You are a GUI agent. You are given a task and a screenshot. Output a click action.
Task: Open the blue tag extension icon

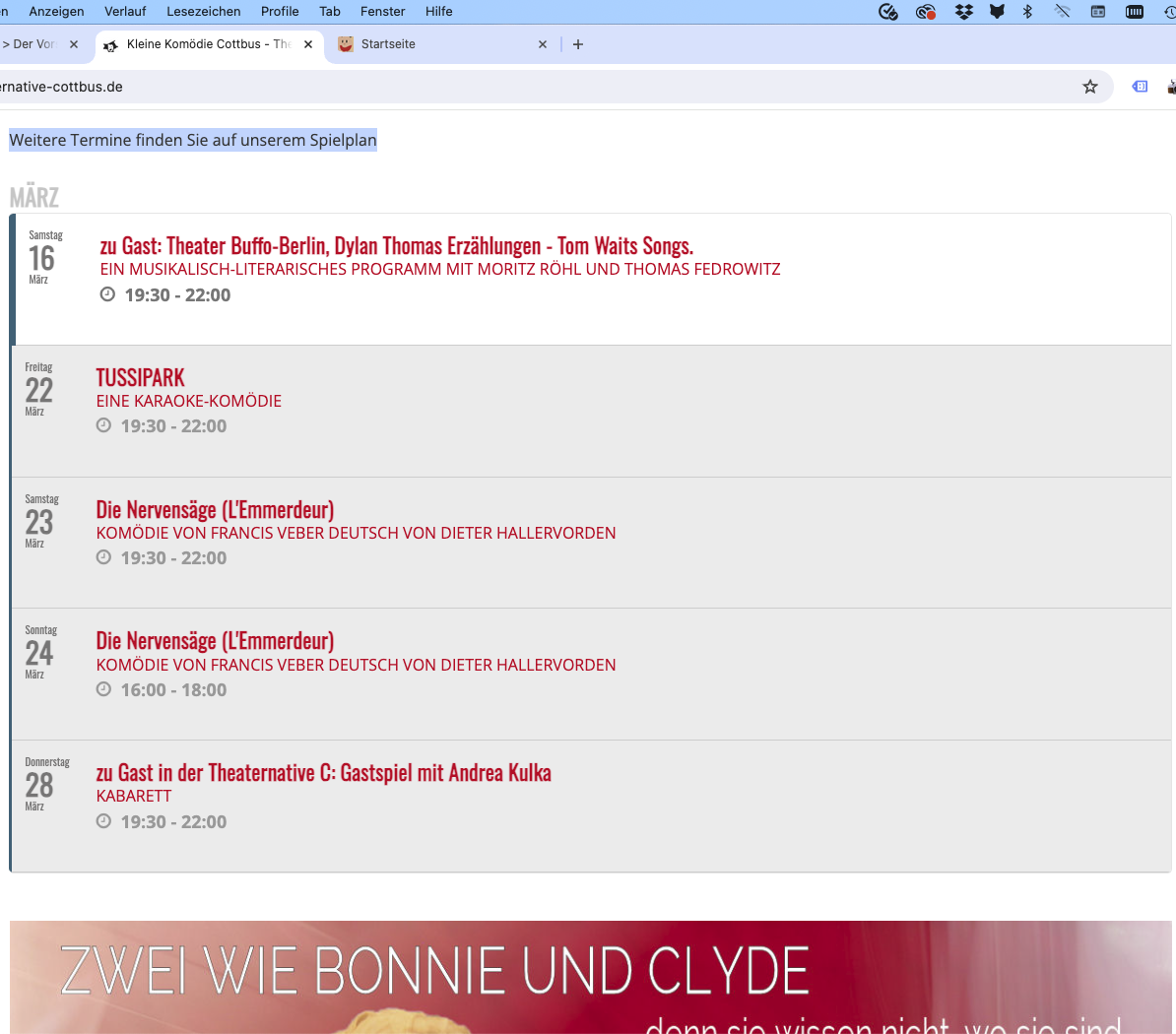pos(1140,87)
